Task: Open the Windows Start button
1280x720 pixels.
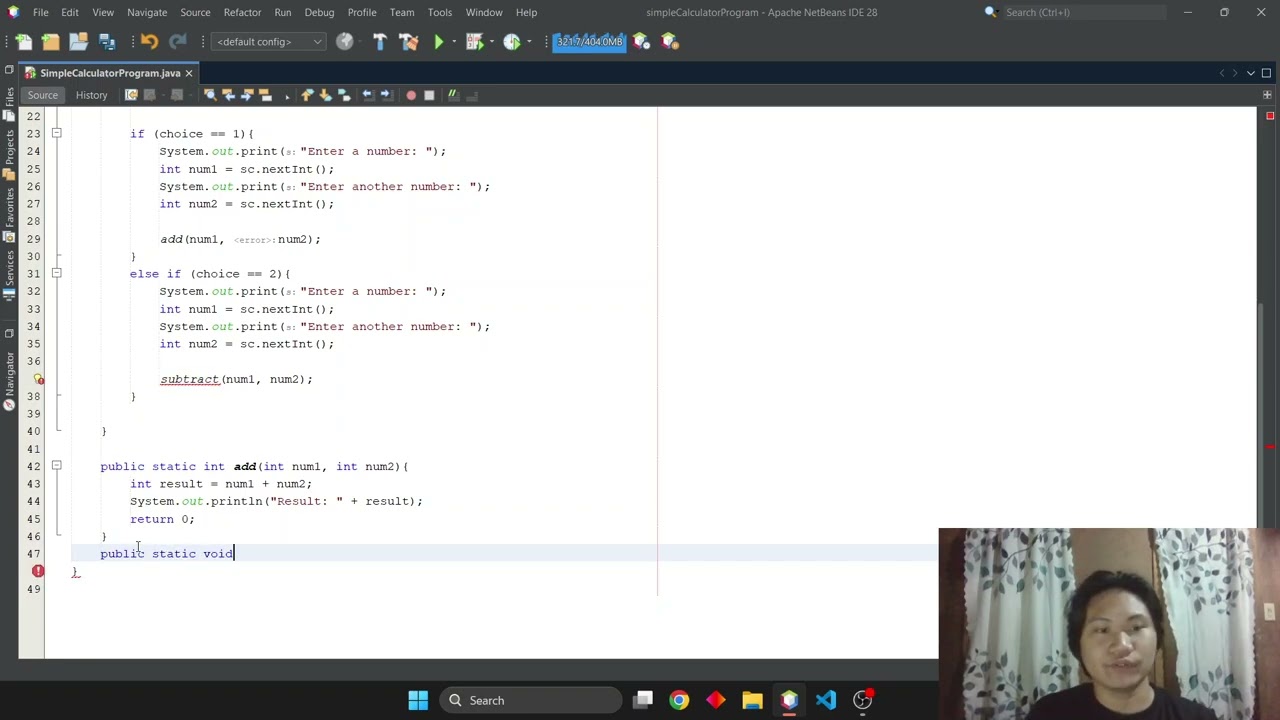Action: pos(418,700)
